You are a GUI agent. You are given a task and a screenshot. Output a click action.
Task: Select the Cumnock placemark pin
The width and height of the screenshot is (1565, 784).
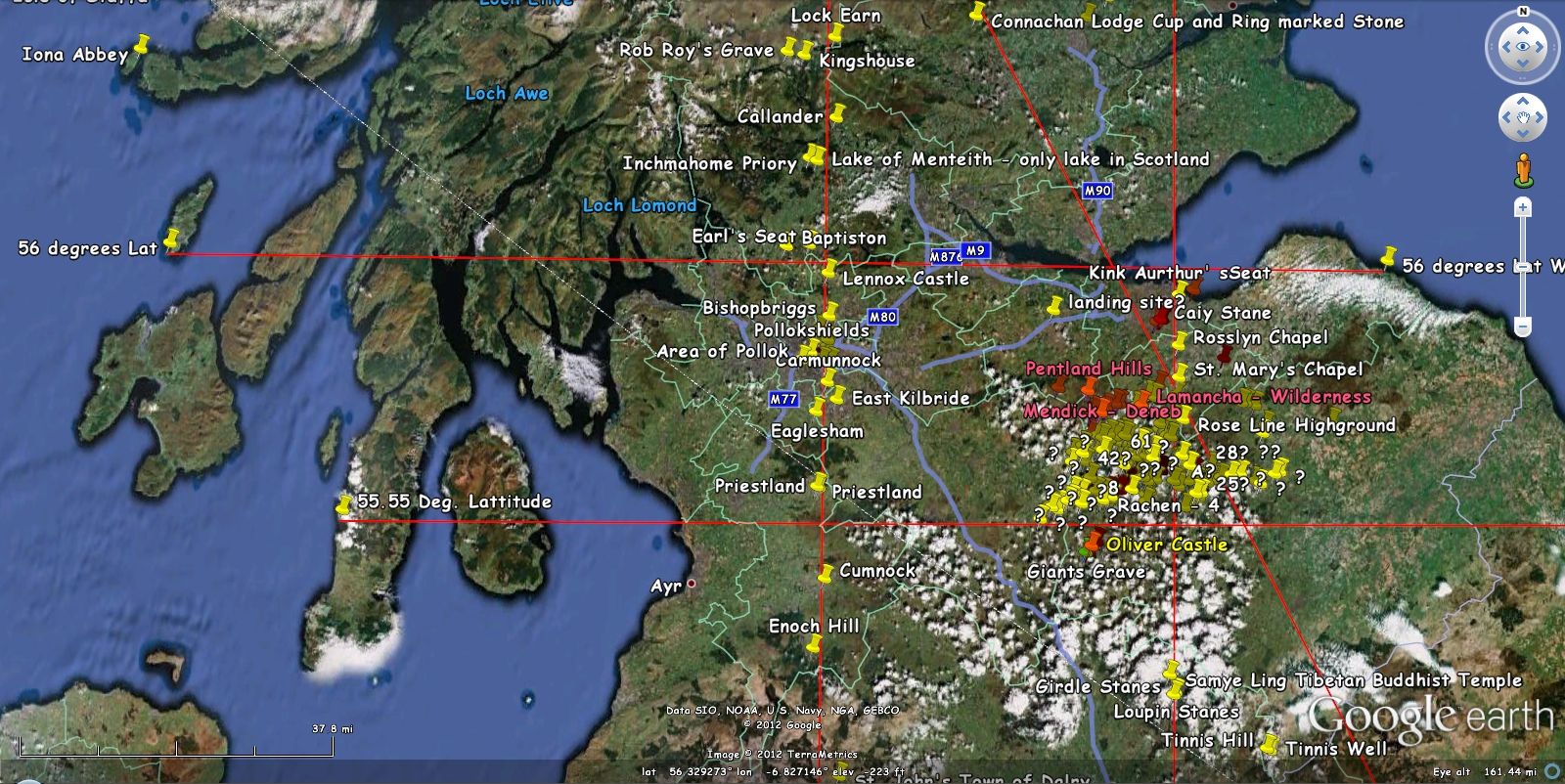(x=826, y=573)
